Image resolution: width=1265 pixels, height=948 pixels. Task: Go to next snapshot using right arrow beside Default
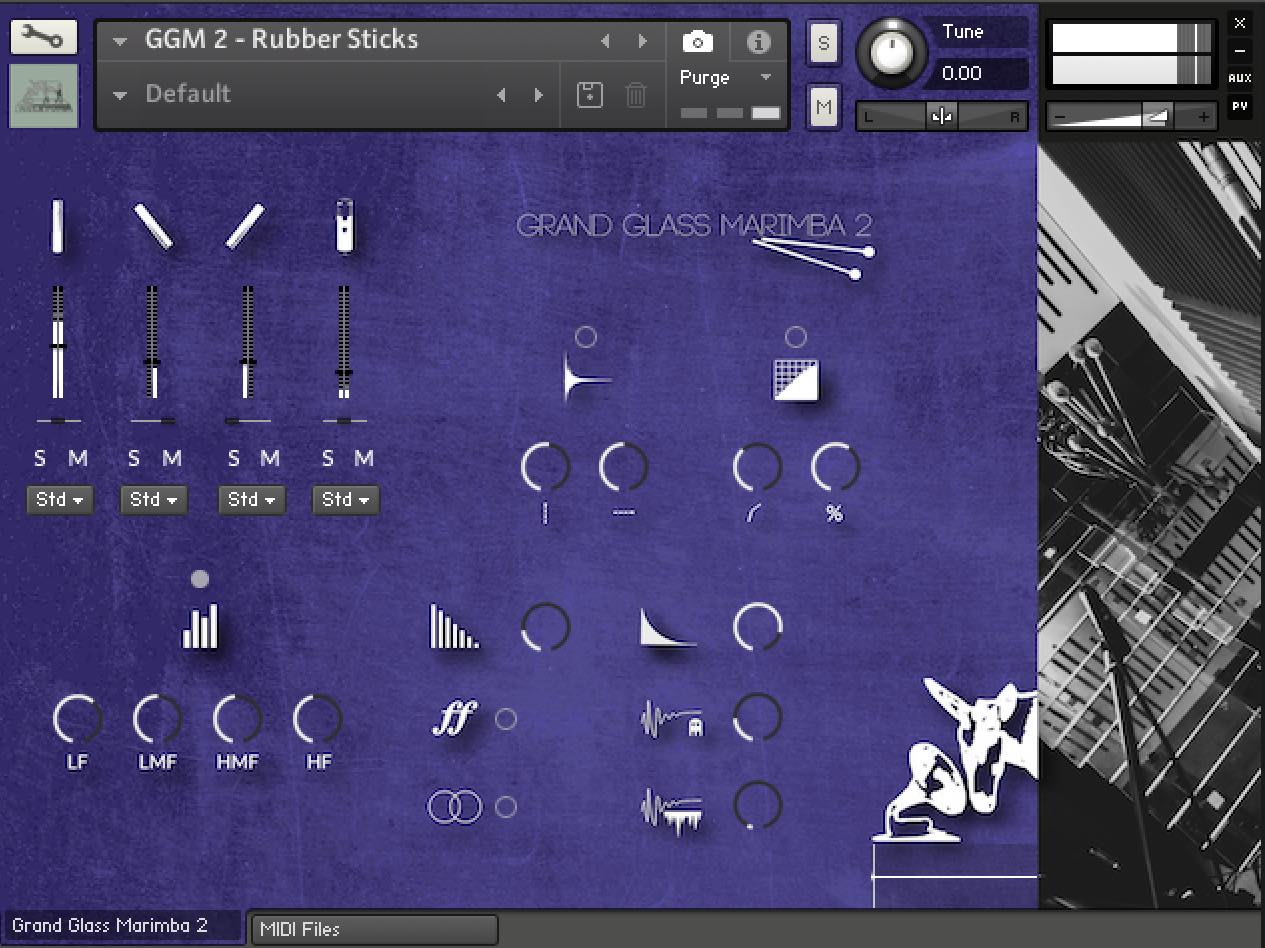pos(539,95)
